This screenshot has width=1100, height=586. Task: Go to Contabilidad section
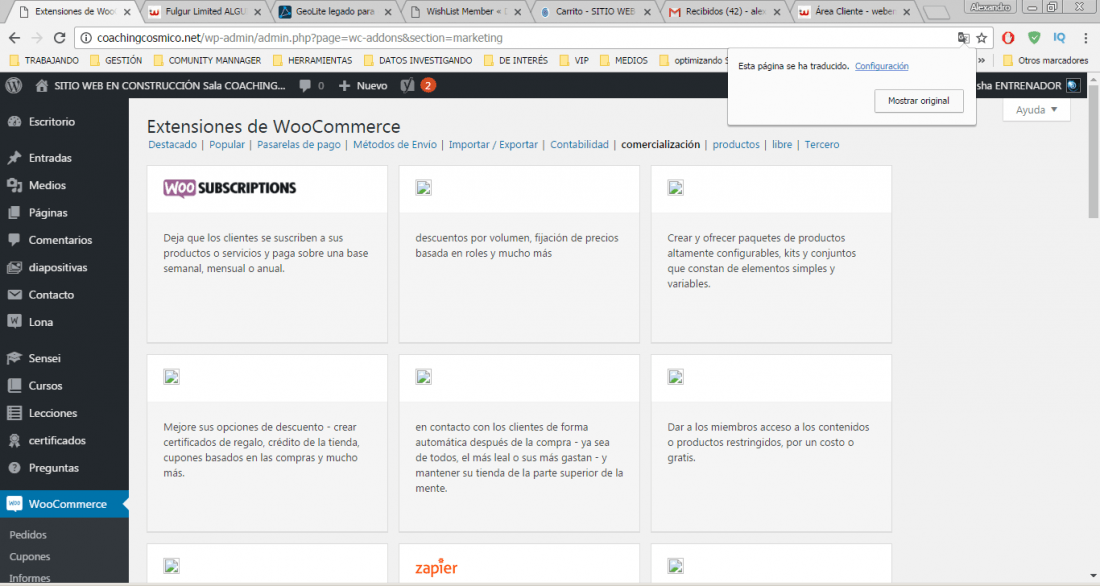point(579,145)
